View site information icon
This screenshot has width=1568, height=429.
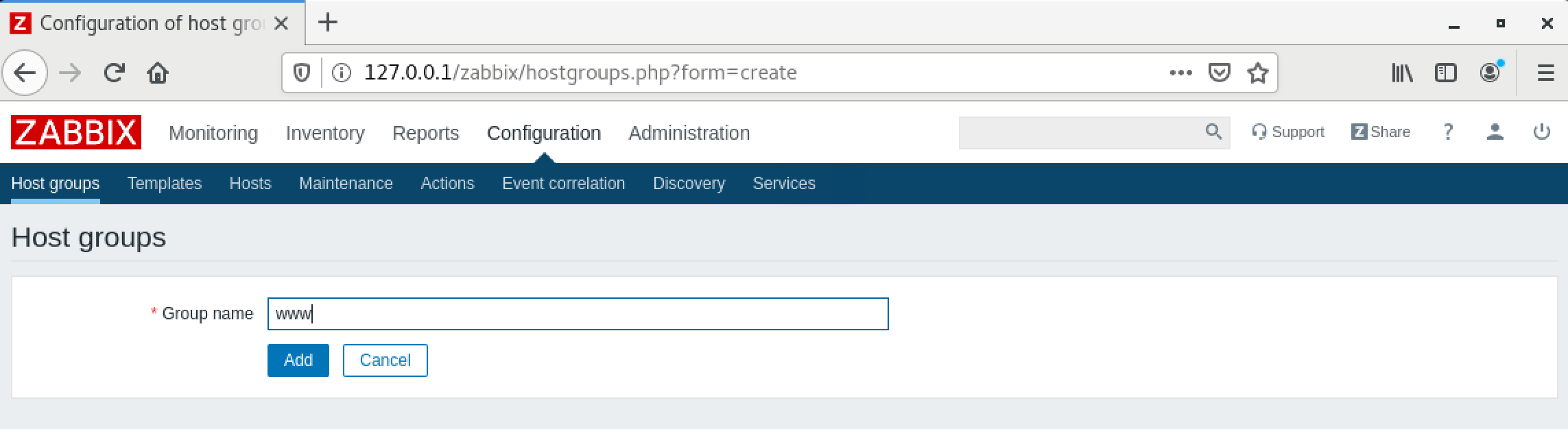342,73
